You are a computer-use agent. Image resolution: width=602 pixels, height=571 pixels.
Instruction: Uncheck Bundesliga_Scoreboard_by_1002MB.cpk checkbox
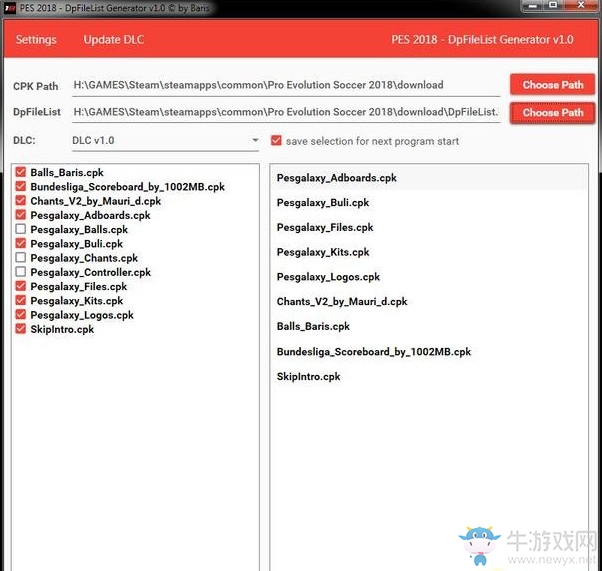point(21,186)
